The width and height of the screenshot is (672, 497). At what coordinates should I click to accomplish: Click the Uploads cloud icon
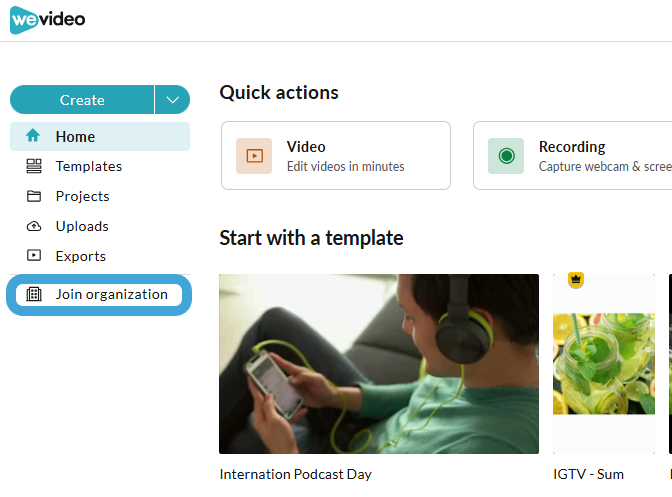34,226
